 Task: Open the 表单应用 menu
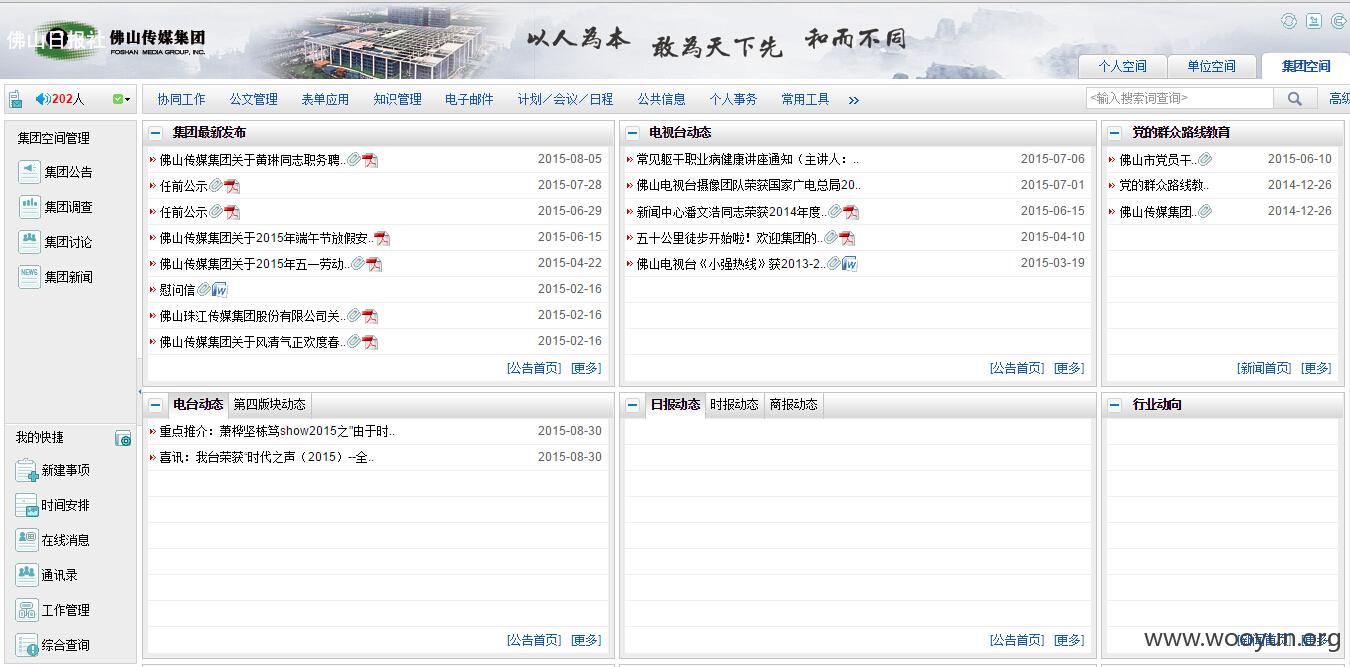coord(325,99)
